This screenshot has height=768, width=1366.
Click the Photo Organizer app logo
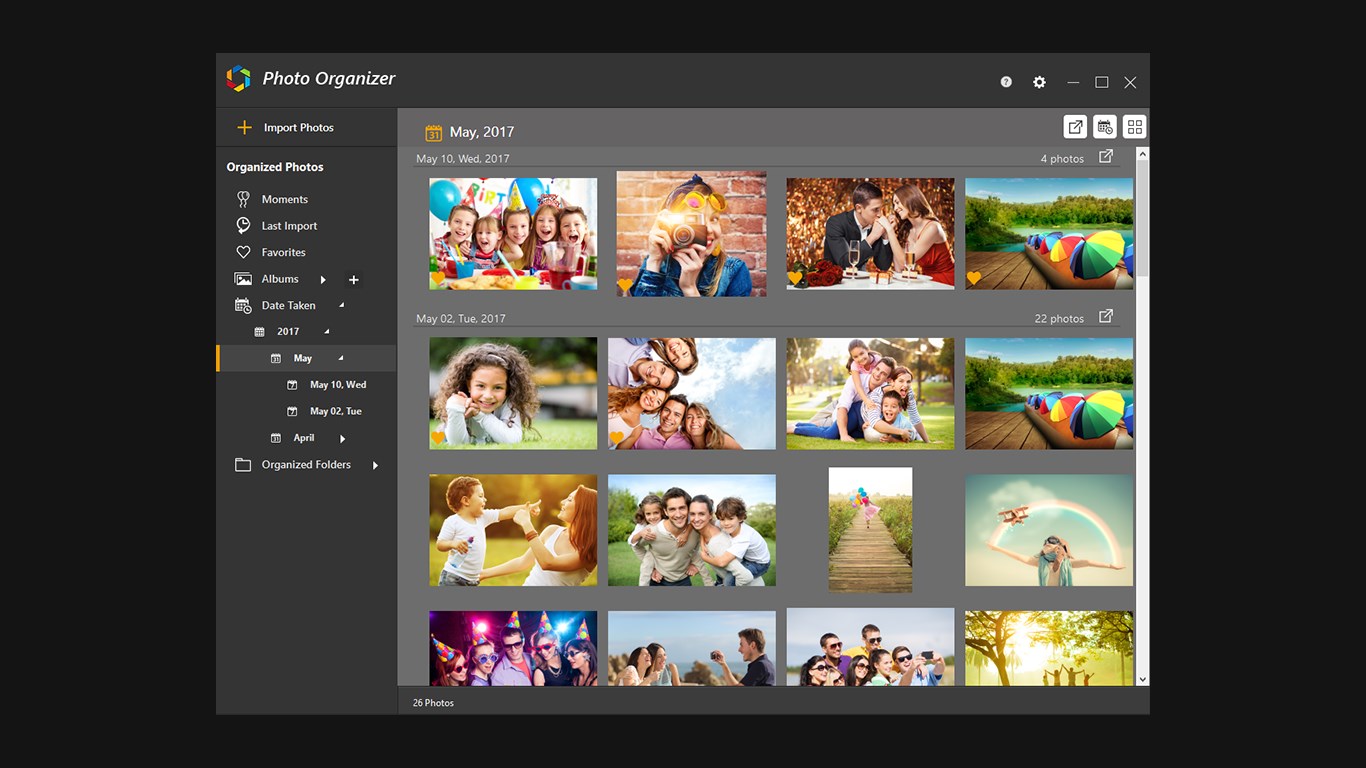point(238,79)
